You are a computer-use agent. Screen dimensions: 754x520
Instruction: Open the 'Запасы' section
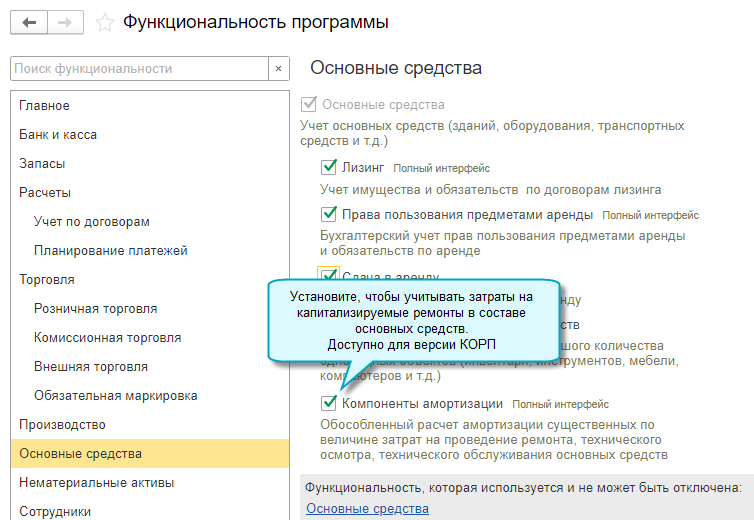pyautogui.click(x=150, y=164)
